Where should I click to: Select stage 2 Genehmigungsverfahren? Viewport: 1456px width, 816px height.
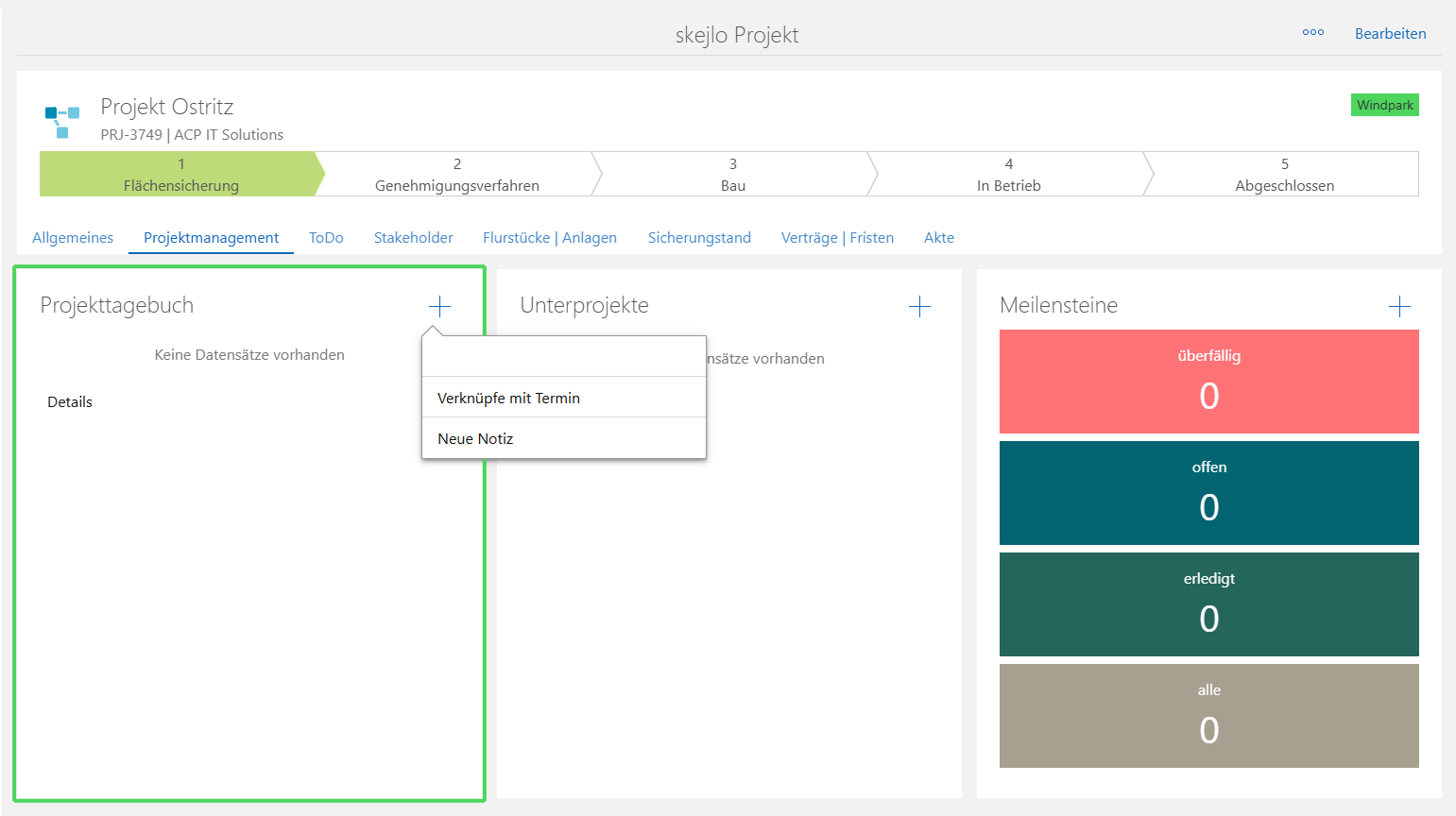point(456,175)
